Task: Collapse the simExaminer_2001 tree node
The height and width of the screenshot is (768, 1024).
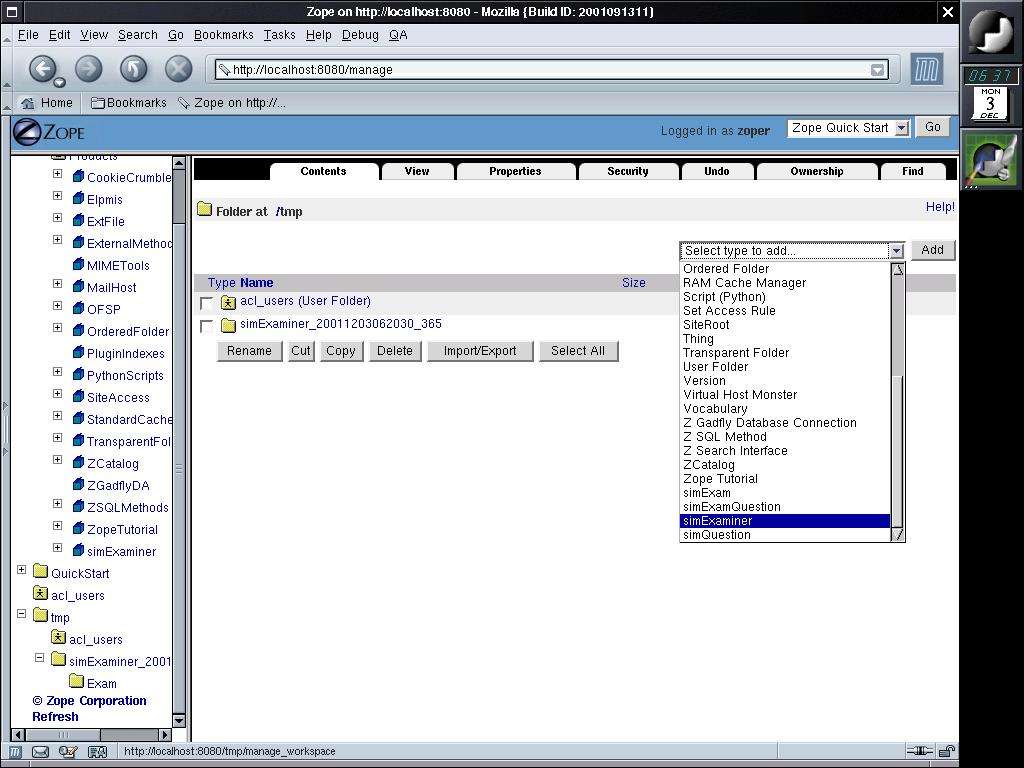Action: click(39, 658)
